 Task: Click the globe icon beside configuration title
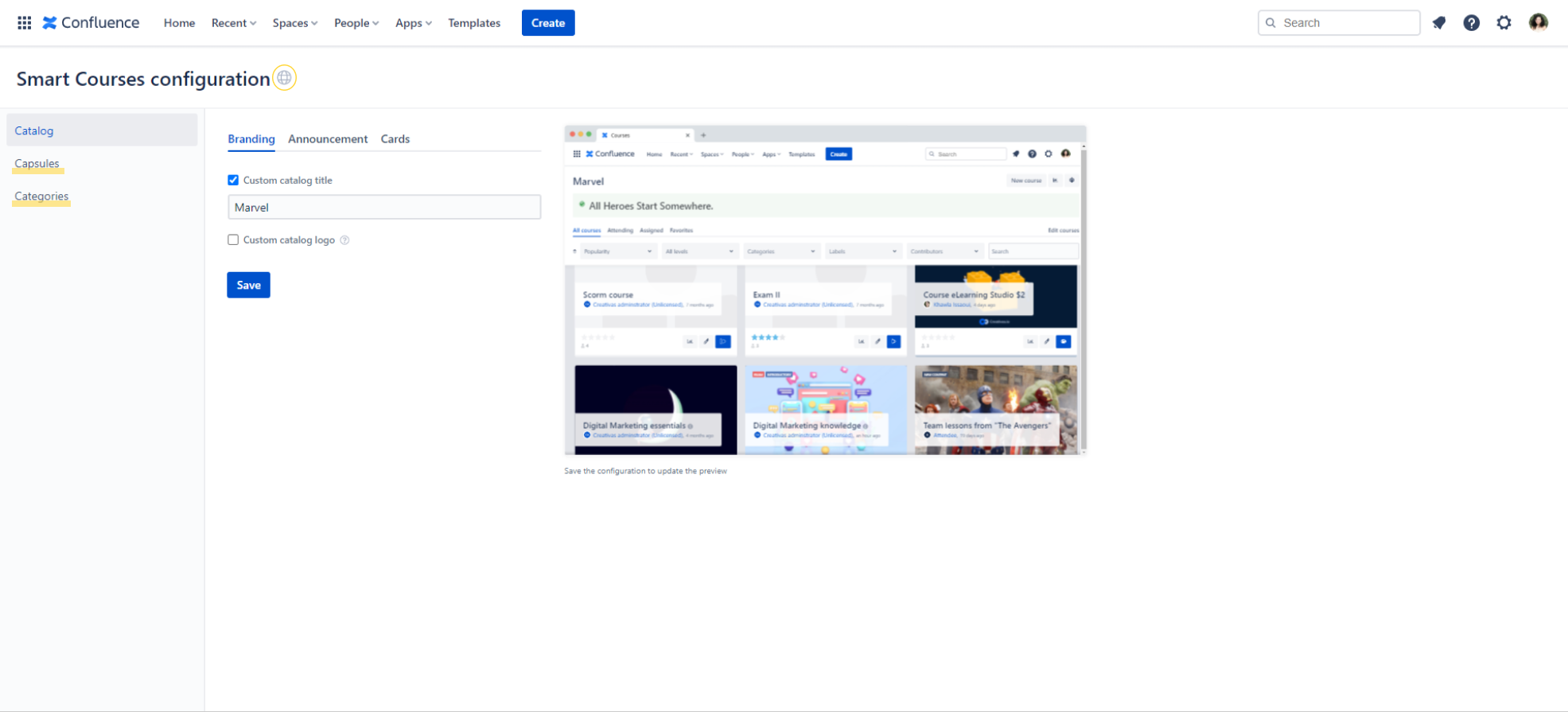click(x=284, y=78)
